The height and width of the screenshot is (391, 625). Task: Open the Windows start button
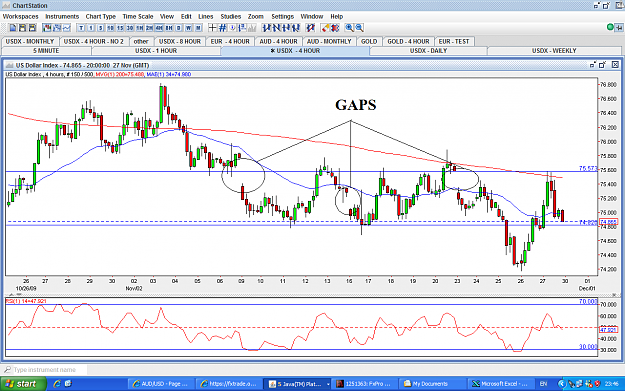point(23,384)
